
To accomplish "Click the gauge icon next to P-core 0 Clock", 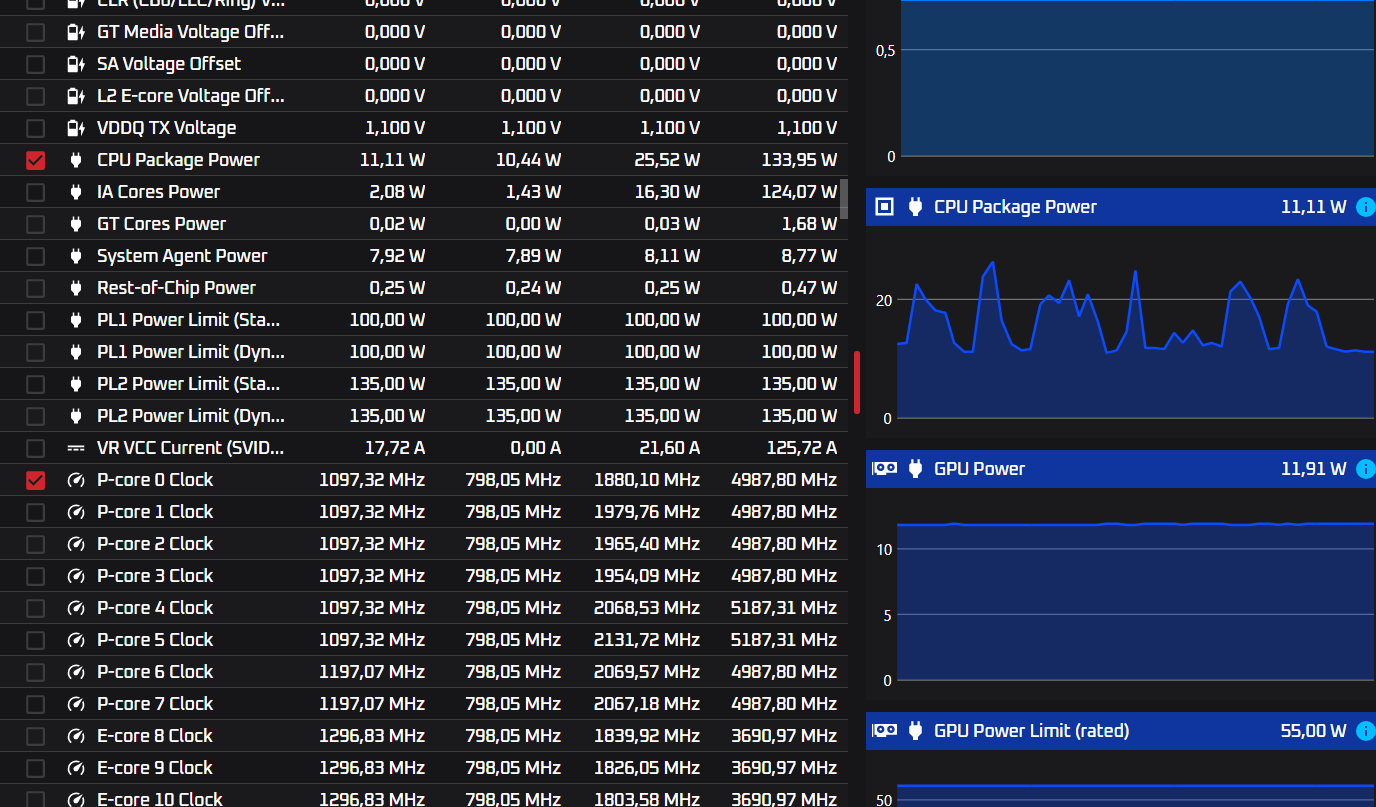I will (x=76, y=480).
